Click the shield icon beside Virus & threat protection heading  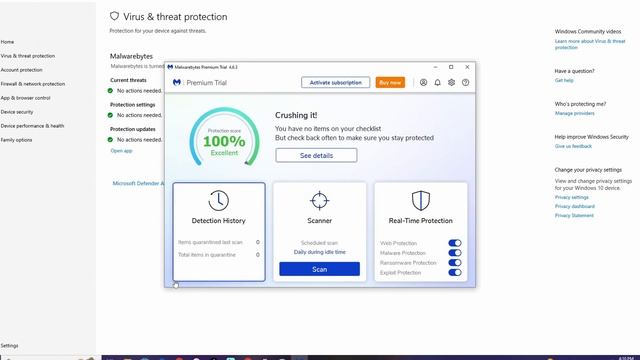(114, 16)
